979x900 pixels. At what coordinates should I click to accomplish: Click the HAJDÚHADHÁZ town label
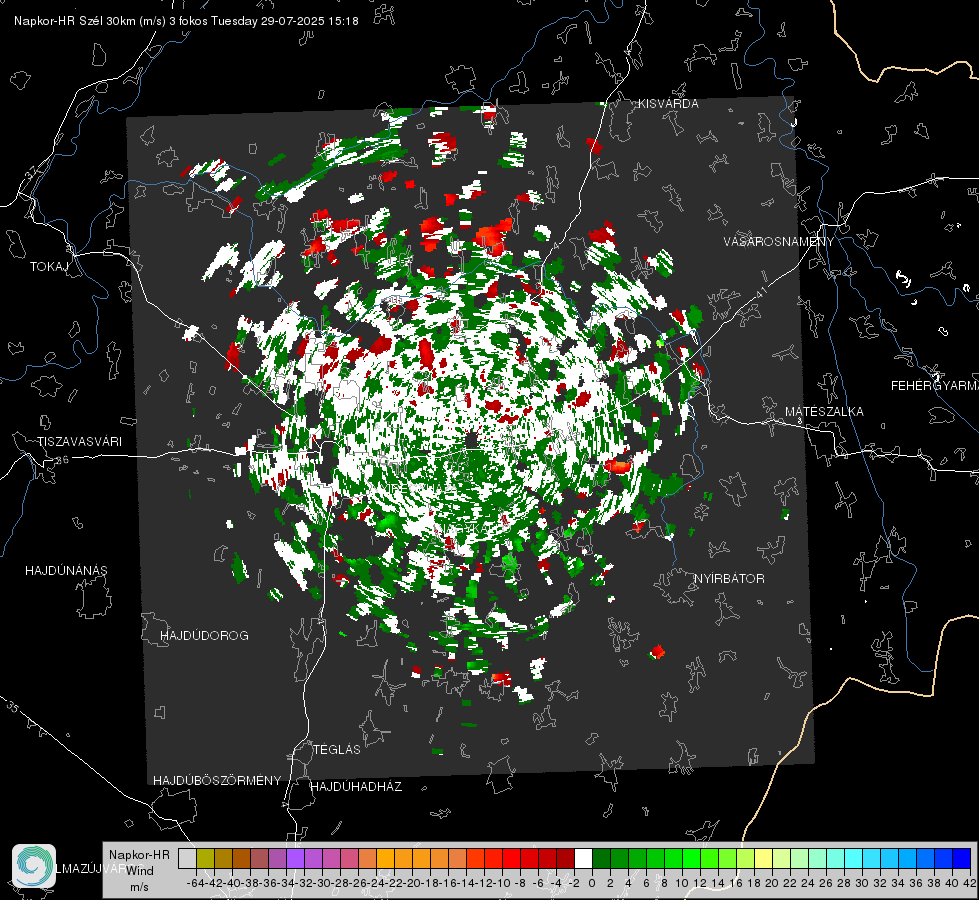coord(356,787)
